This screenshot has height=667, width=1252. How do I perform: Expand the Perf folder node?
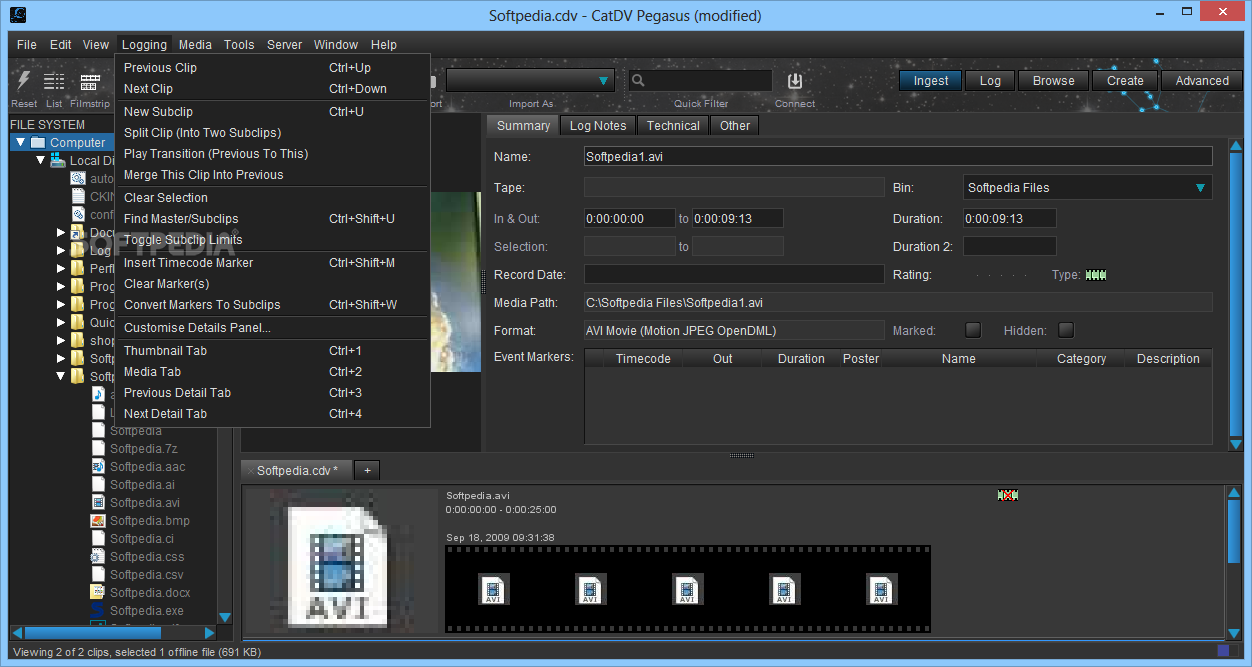[x=61, y=269]
